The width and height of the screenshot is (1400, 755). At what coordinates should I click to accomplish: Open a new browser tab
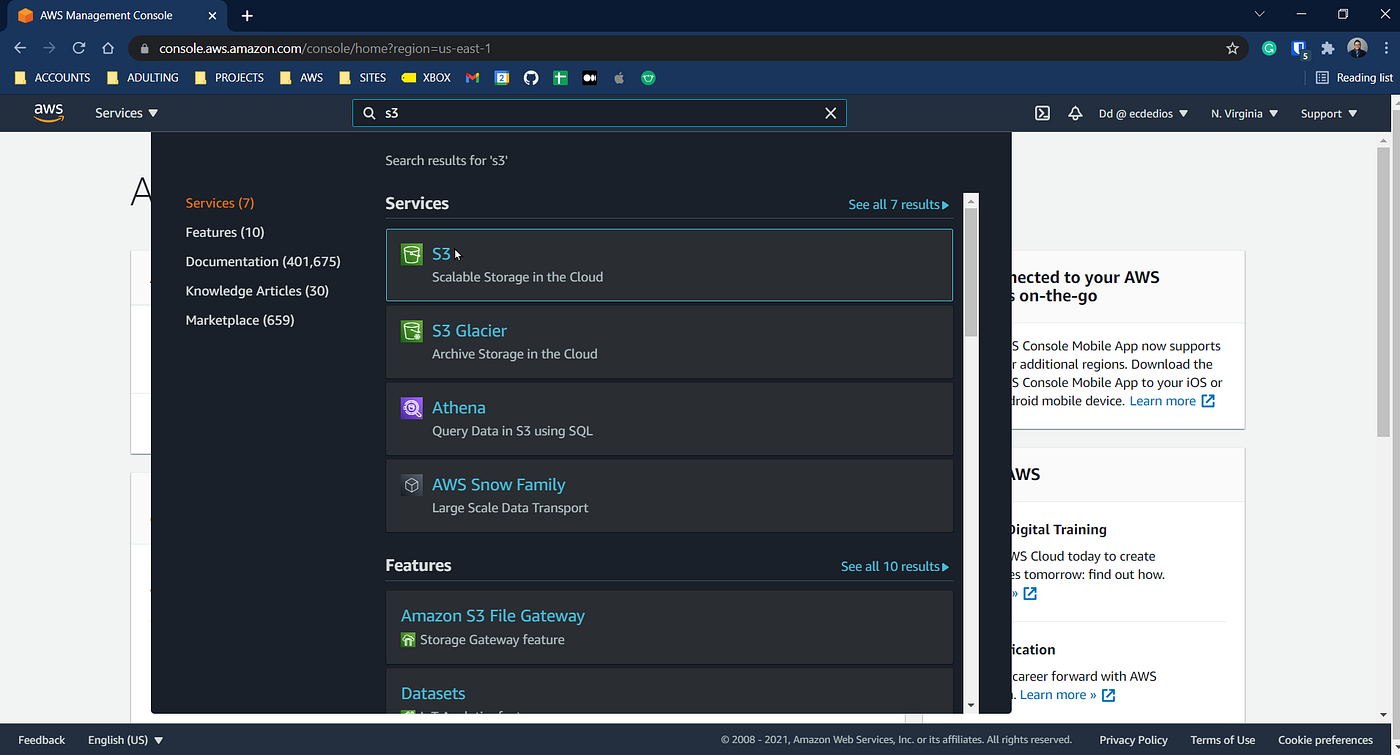point(247,15)
